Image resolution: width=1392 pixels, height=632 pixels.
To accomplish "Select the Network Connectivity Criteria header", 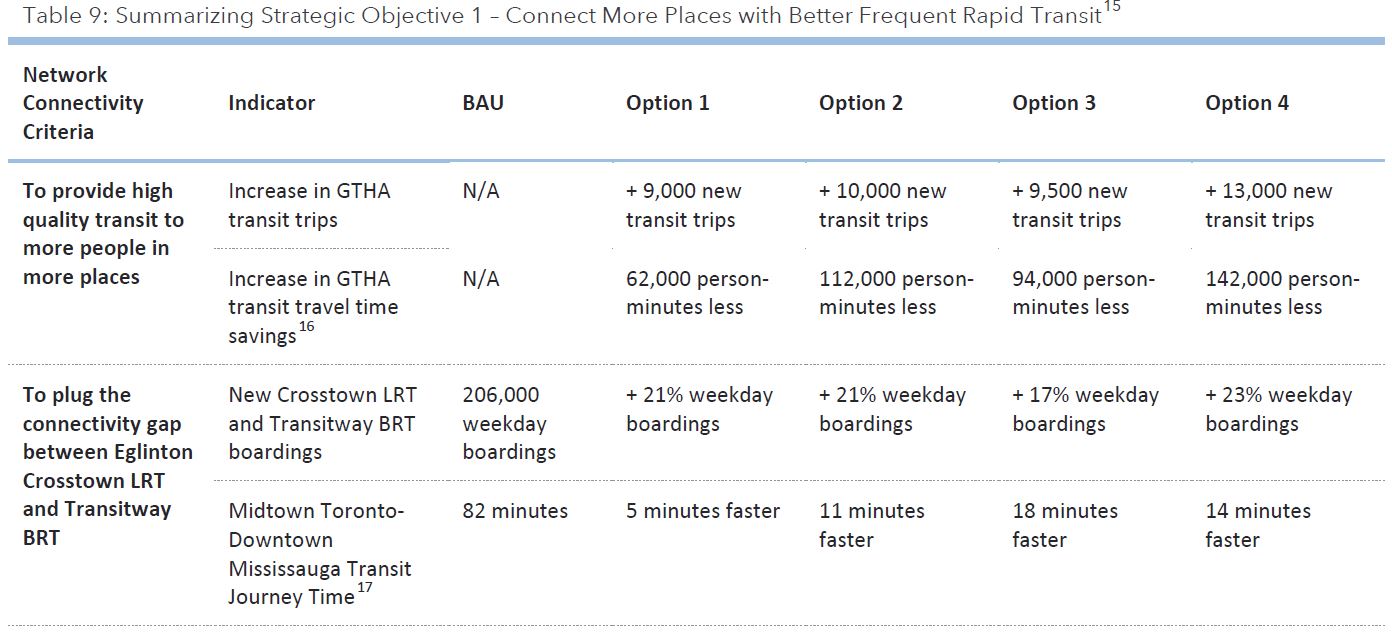I will 83,103.
